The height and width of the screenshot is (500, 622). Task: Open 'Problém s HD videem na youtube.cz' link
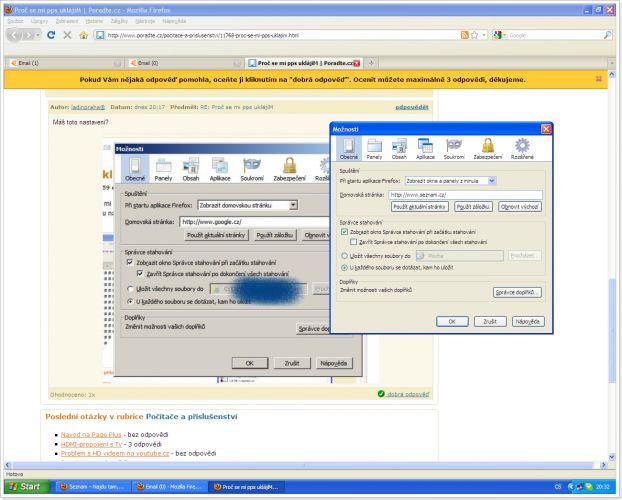pyautogui.click(x=115, y=453)
